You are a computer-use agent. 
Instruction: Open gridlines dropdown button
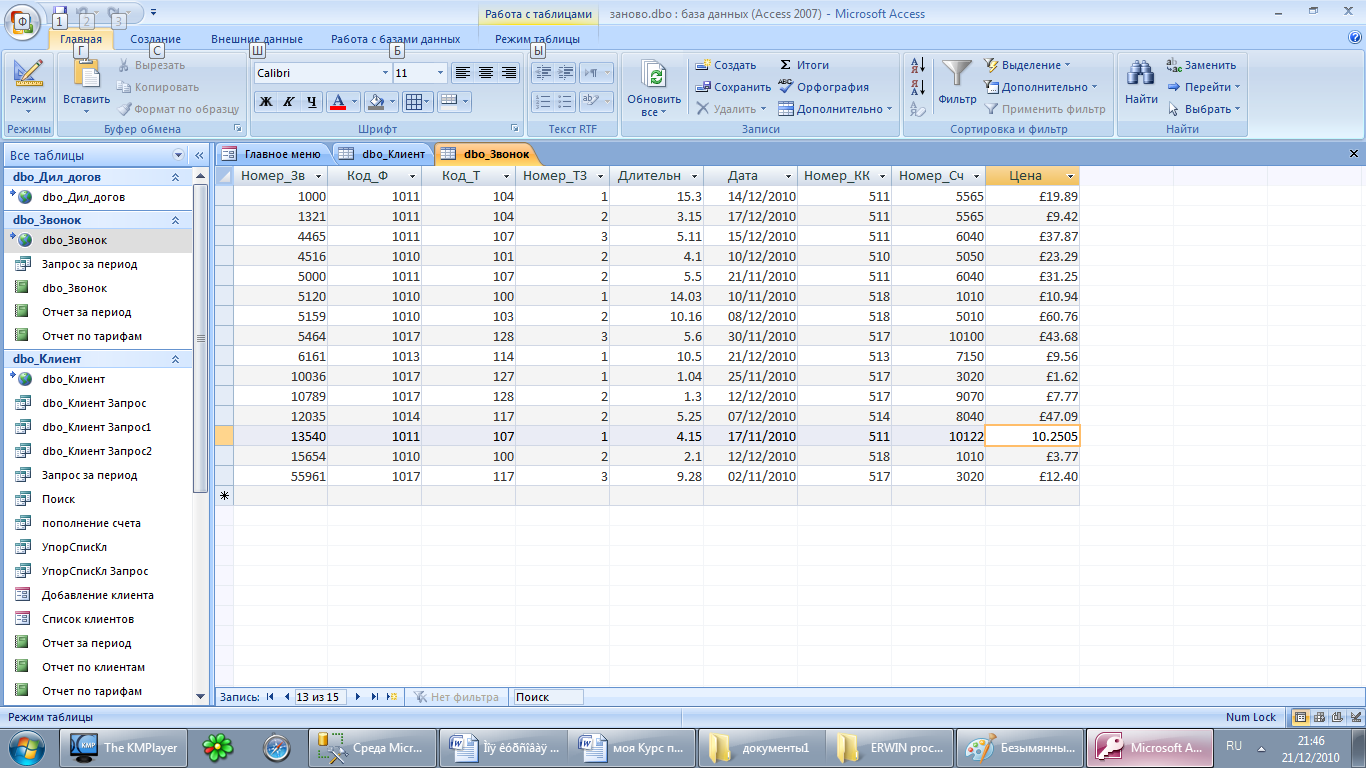427,101
